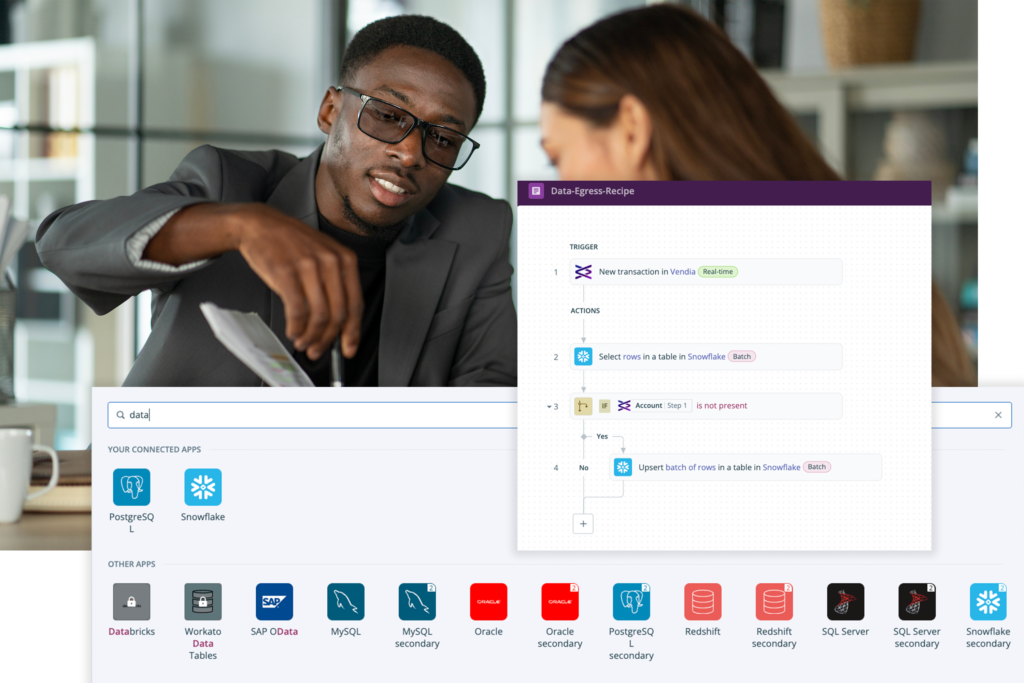The image size is (1024, 683).
Task: Click the Snowflake link in step 2
Action: click(x=706, y=357)
